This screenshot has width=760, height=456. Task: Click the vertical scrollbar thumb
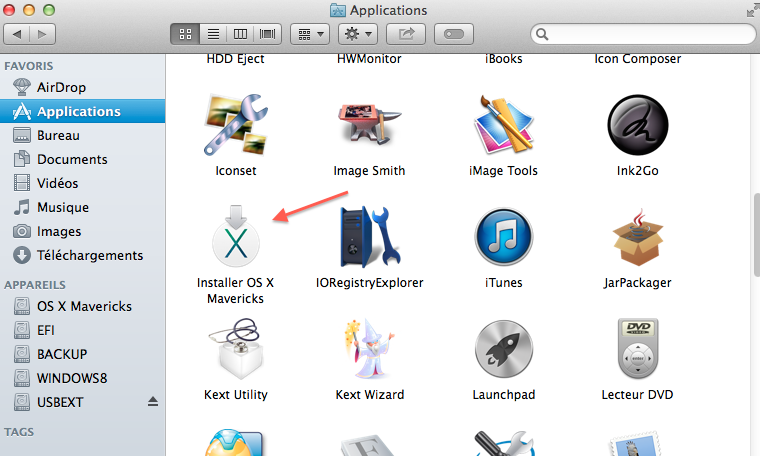point(756,235)
